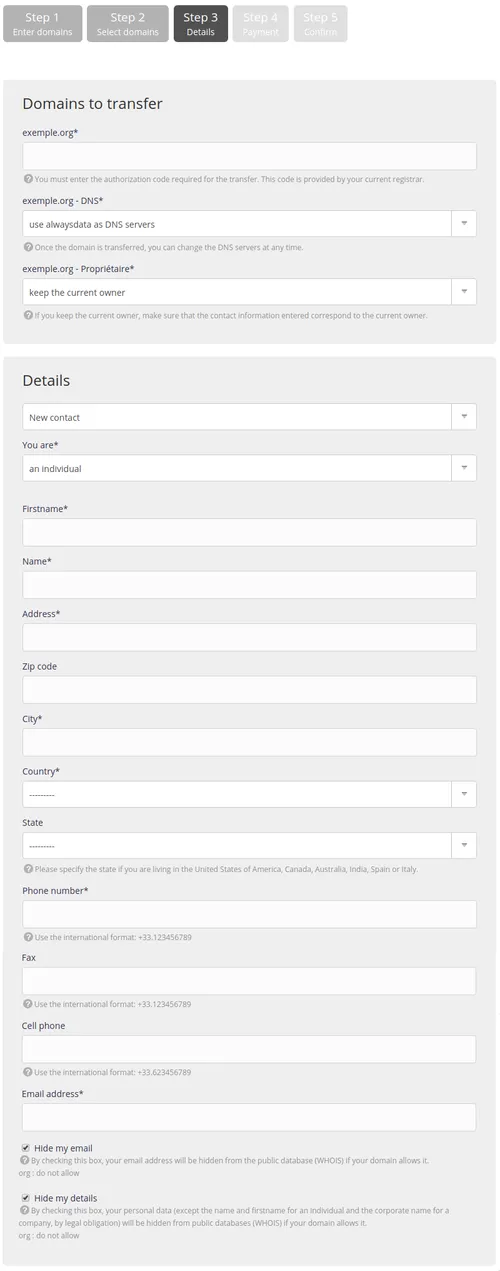This screenshot has height=1271, width=500.
Task: Click the help icon below Fax field
Action: [28, 1004]
